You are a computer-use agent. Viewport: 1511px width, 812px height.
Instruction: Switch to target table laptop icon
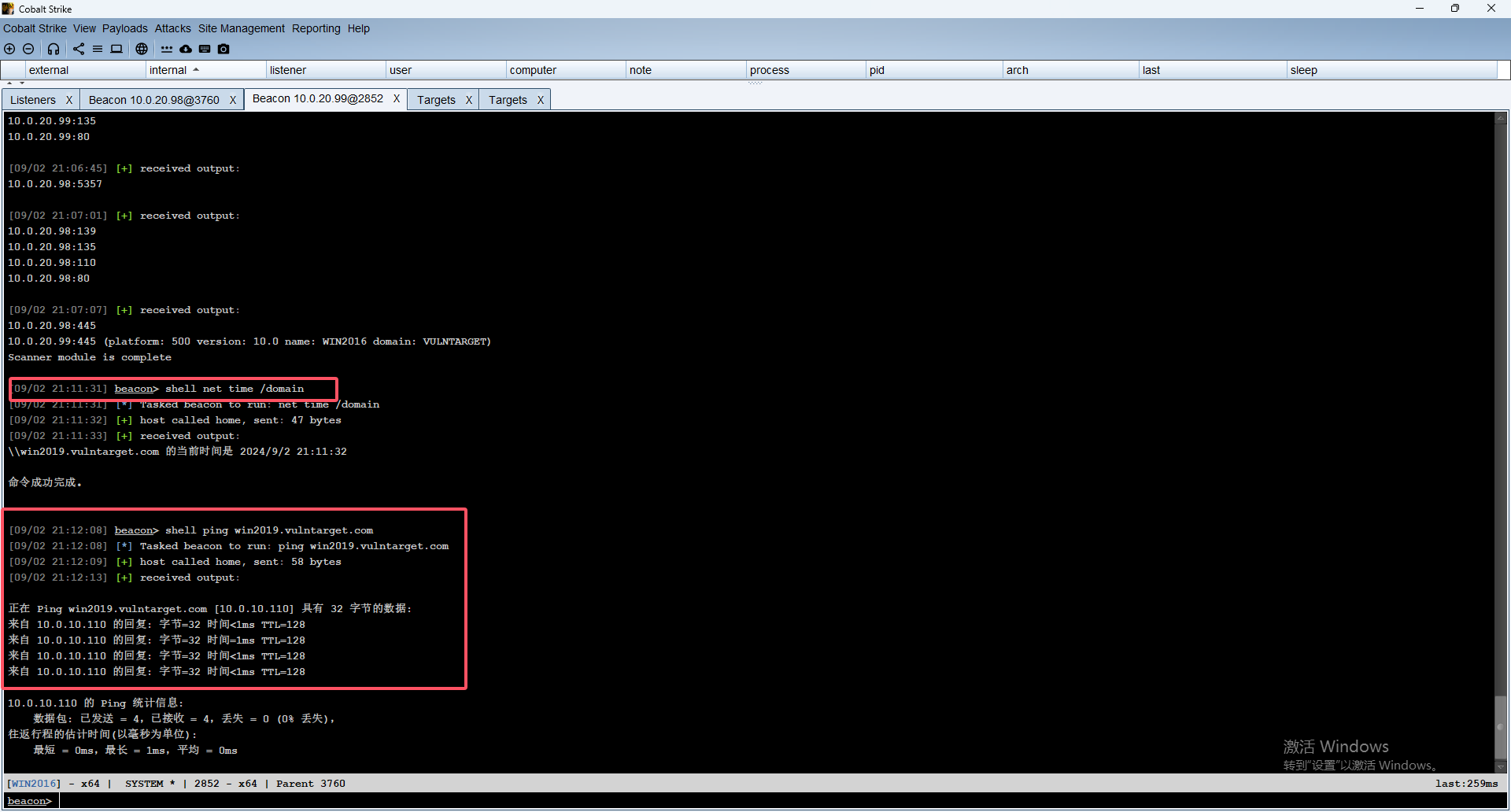(x=116, y=49)
